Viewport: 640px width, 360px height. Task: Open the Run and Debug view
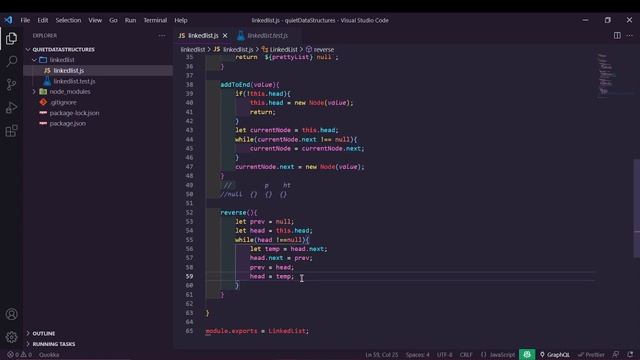(11, 108)
